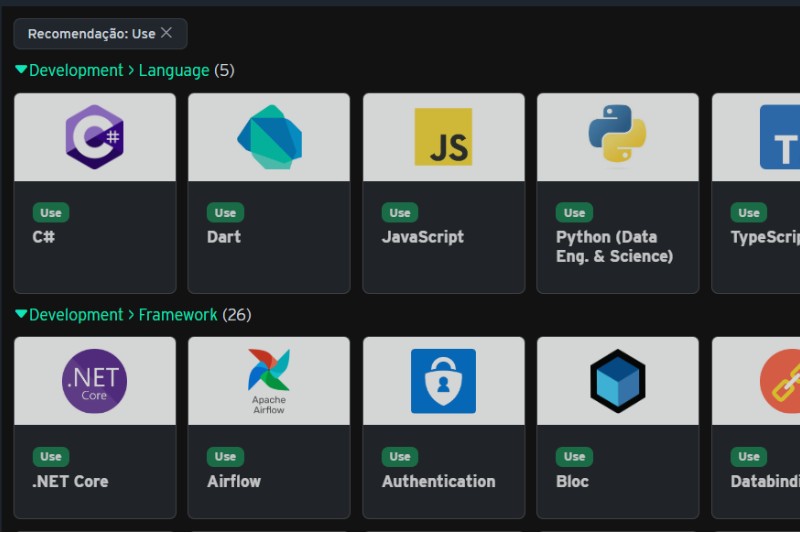Image resolution: width=800 pixels, height=533 pixels.
Task: Click the Bloc cube logo
Action: [617, 381]
